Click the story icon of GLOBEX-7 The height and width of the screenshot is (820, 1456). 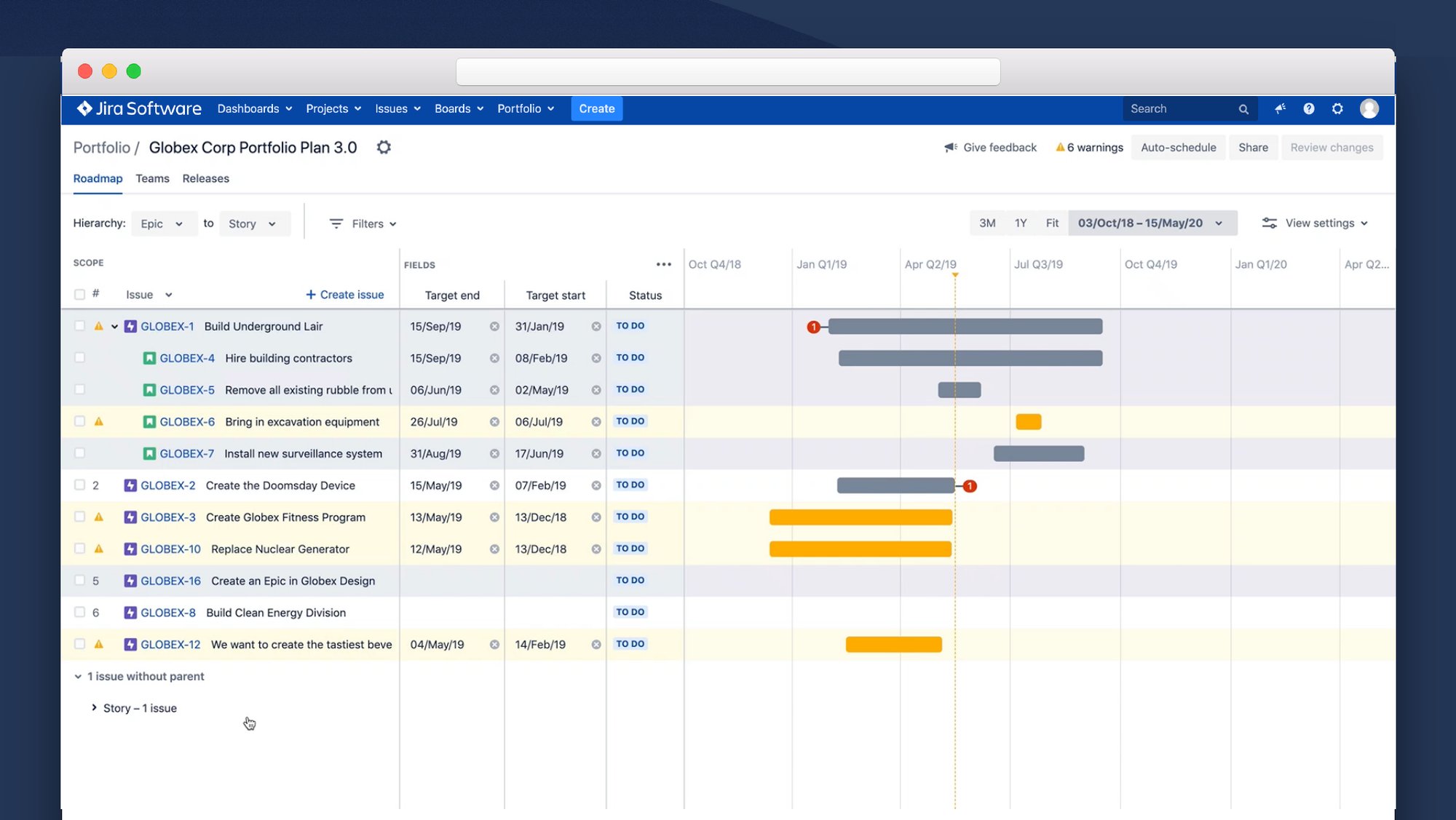(149, 454)
